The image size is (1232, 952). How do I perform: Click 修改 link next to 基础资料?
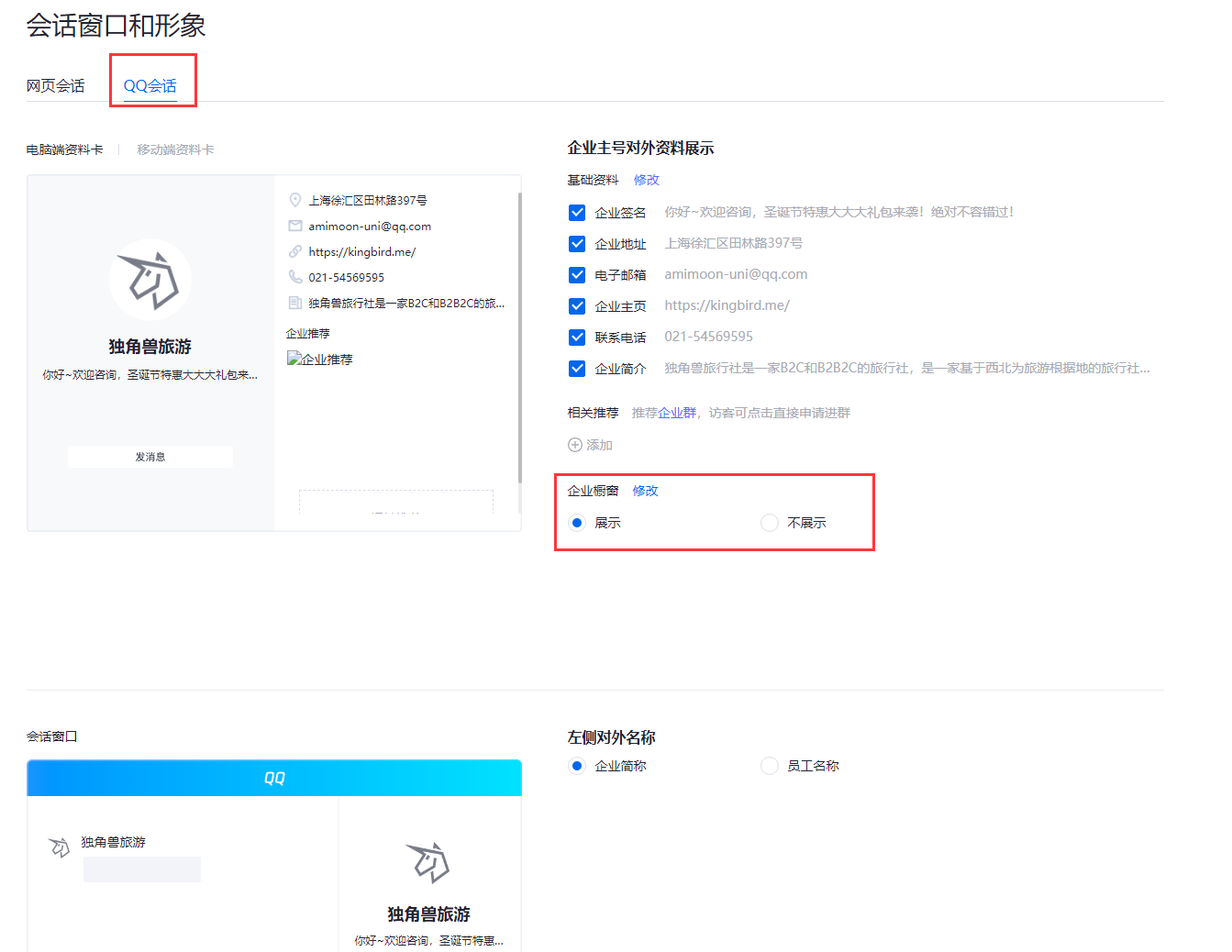[x=647, y=180]
